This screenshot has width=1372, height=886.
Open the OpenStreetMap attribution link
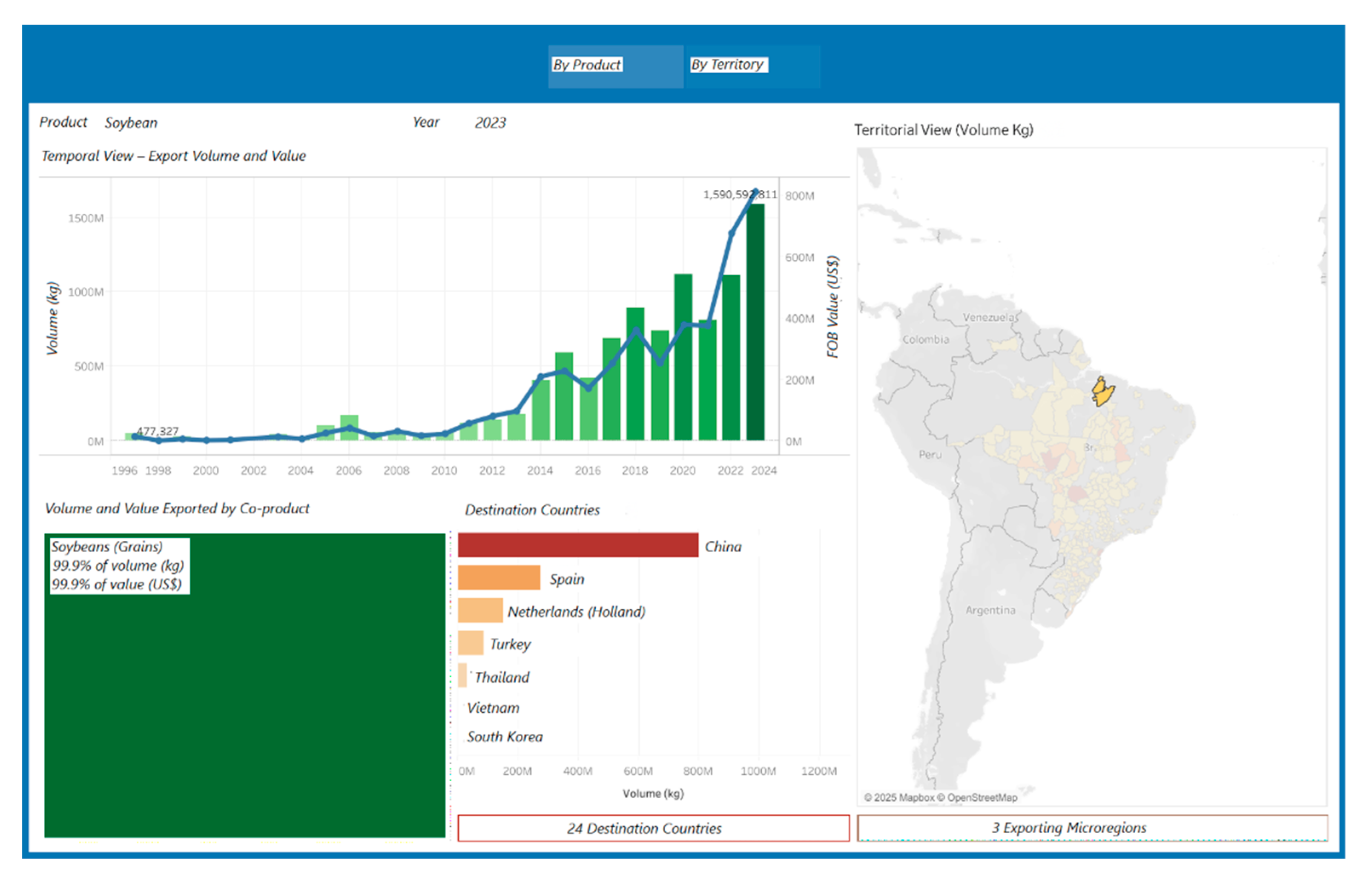(982, 797)
